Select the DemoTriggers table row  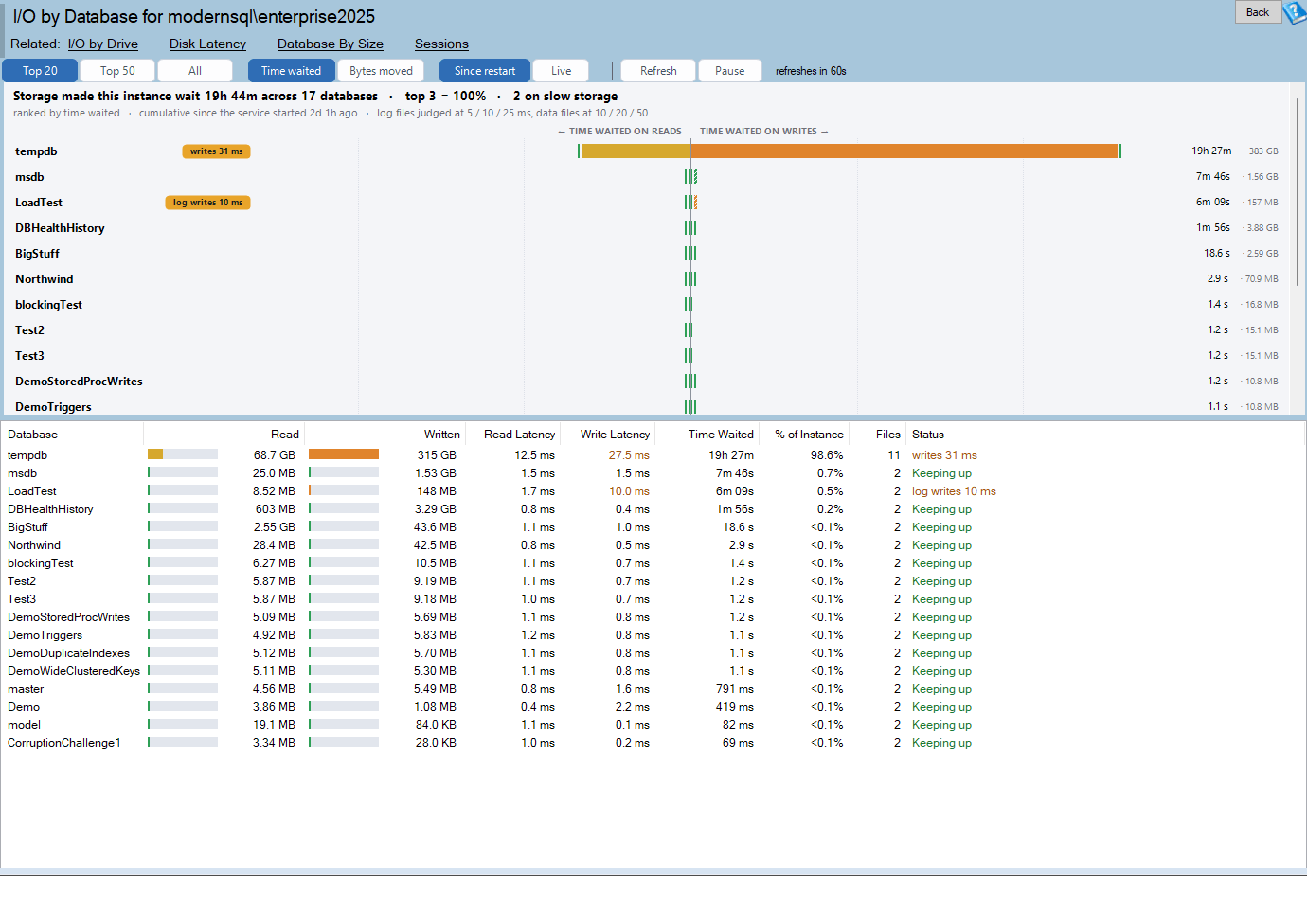tap(653, 635)
